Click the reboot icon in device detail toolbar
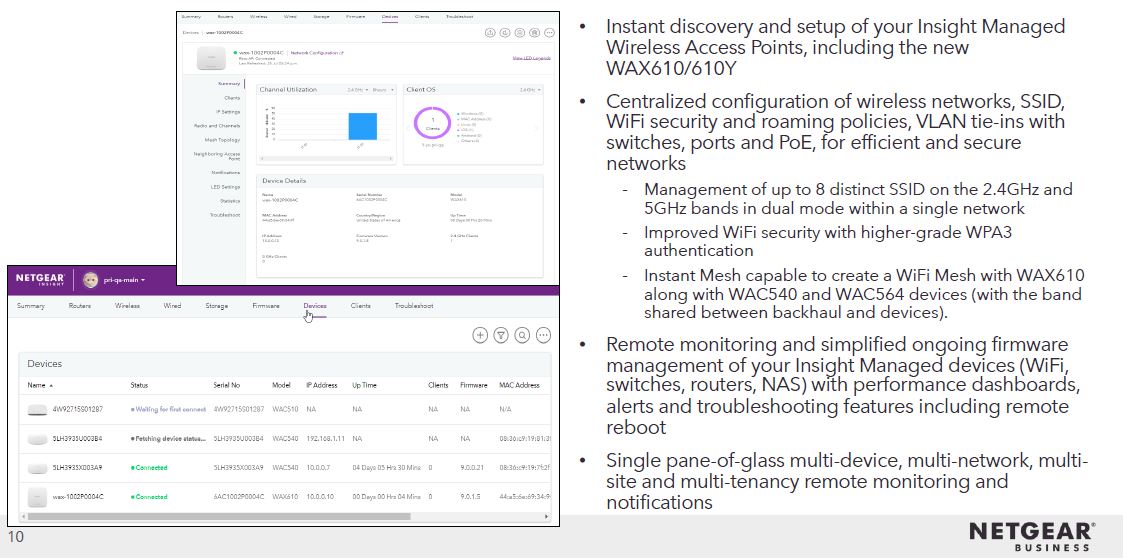Viewport: 1123px width, 558px height. (505, 32)
